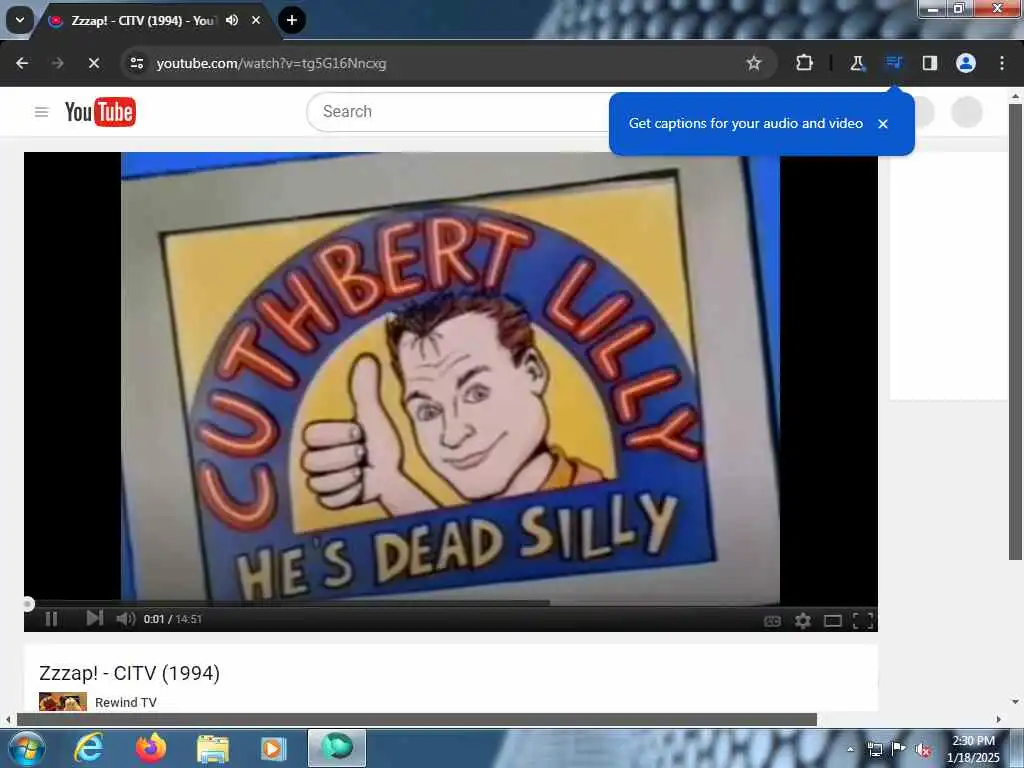Open the Extensions puzzle icon
Screen dimensions: 1024x768
[x=805, y=63]
